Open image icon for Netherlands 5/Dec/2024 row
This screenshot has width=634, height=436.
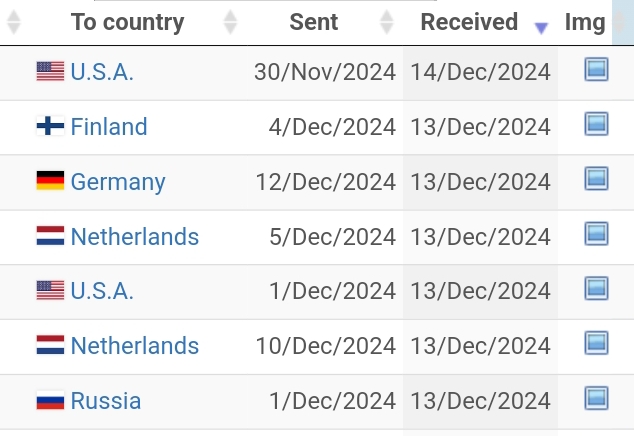[x=596, y=233]
